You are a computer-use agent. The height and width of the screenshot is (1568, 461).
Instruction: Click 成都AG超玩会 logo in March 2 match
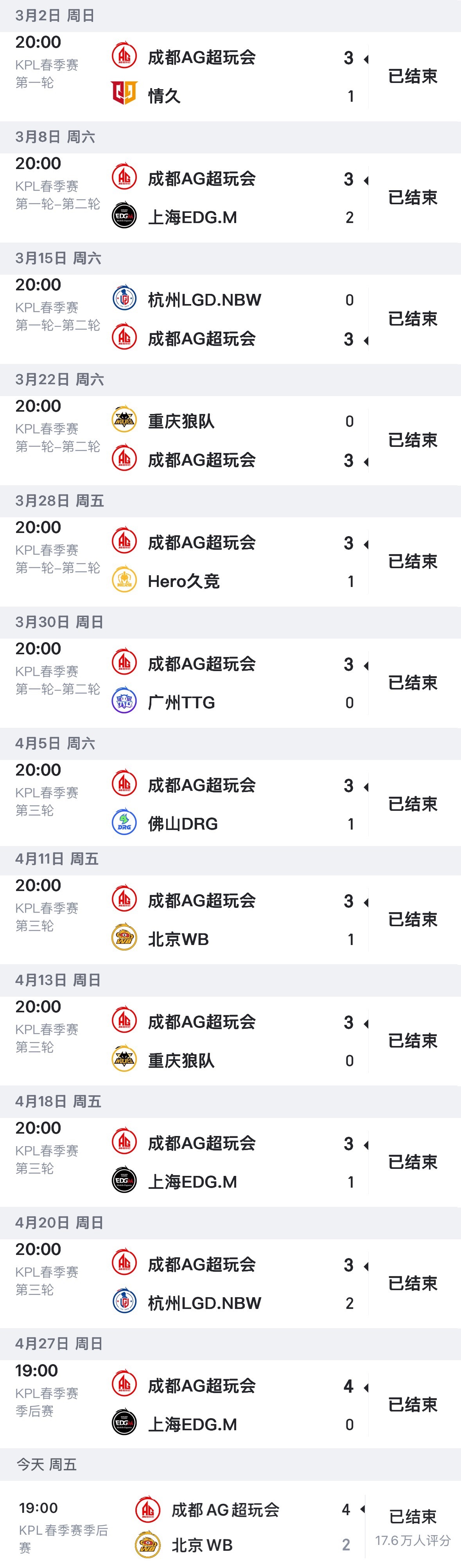coord(124,56)
